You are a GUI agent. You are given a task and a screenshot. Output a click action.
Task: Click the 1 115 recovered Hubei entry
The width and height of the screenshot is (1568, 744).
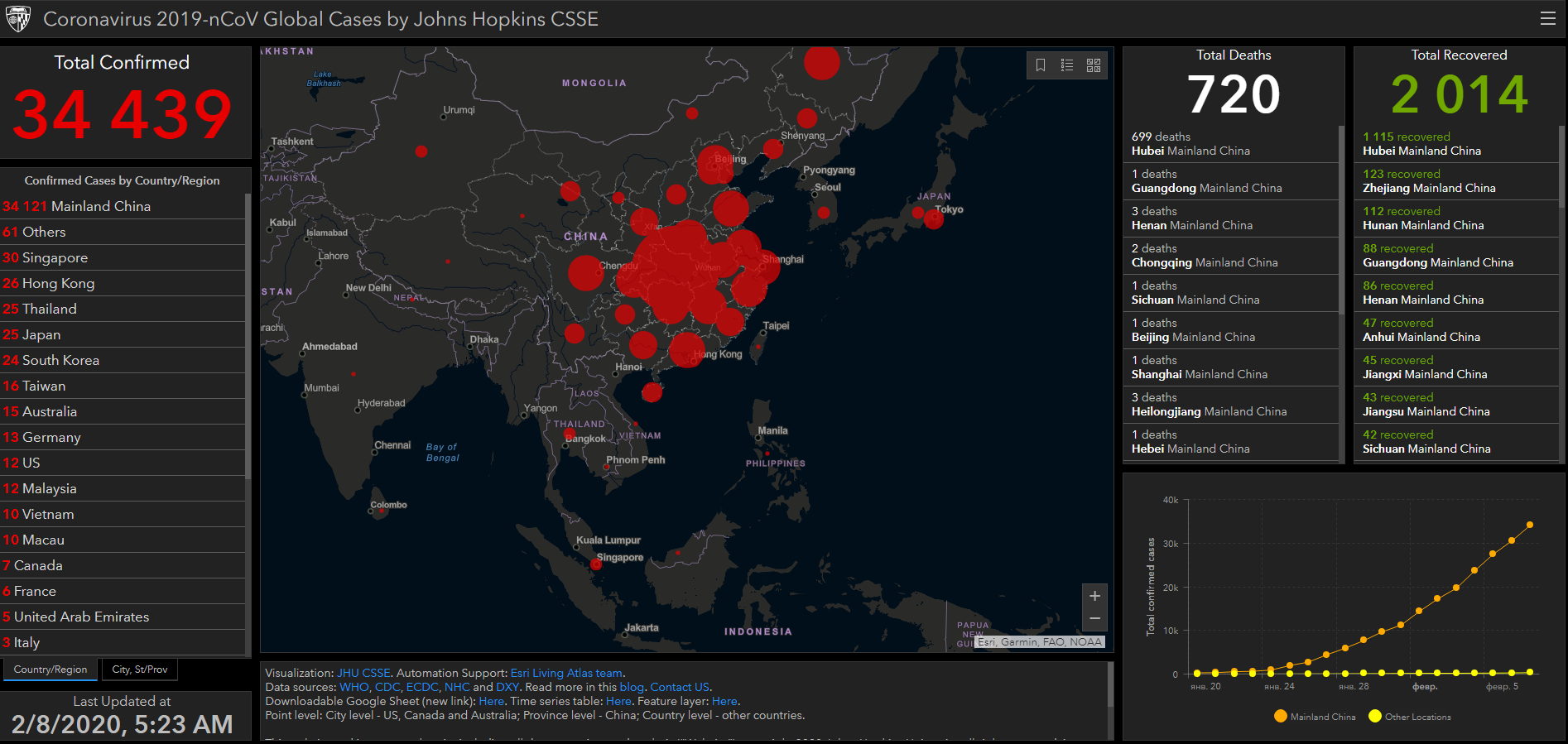click(x=1457, y=144)
